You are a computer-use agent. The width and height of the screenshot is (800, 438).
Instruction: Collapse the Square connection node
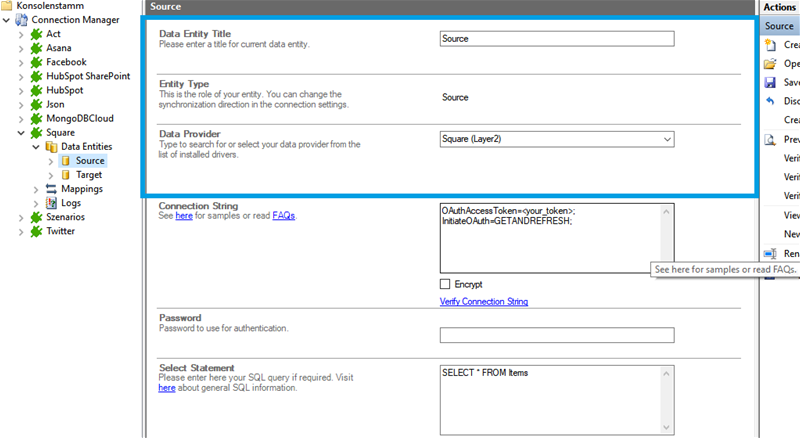click(22, 132)
